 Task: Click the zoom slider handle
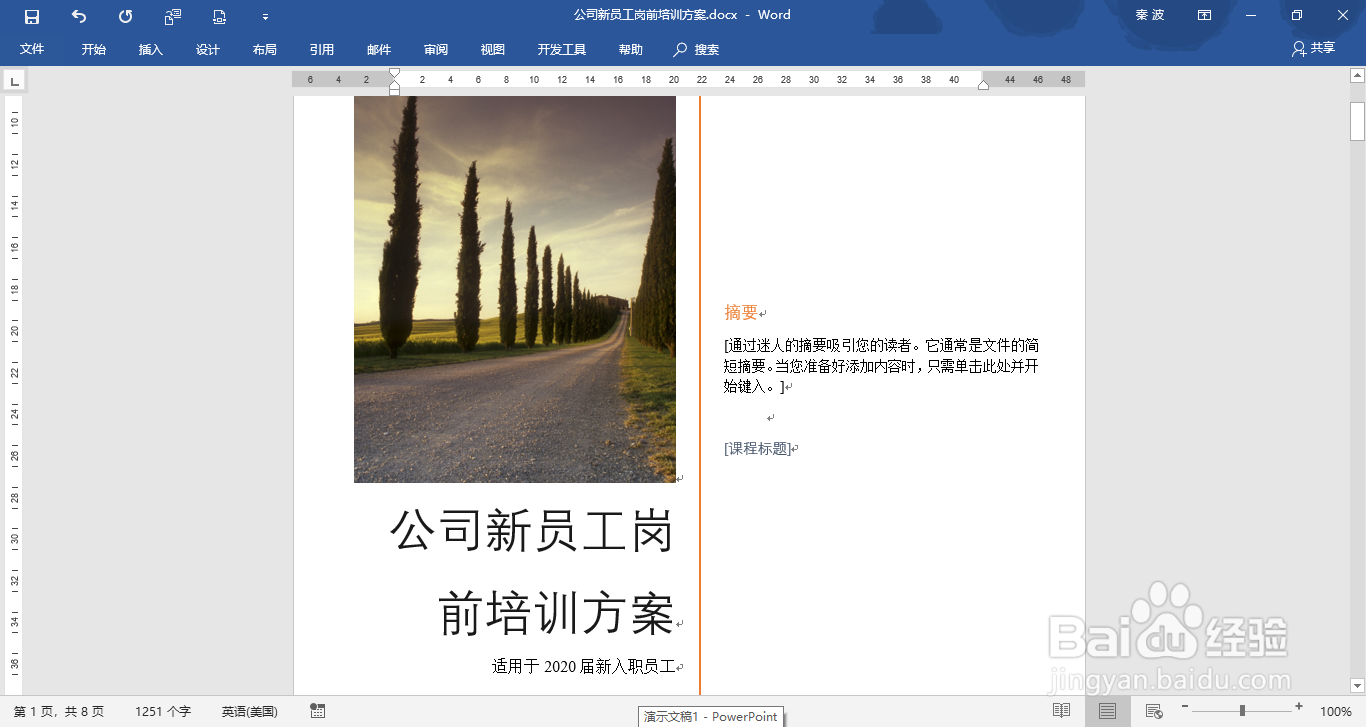pyautogui.click(x=1242, y=711)
